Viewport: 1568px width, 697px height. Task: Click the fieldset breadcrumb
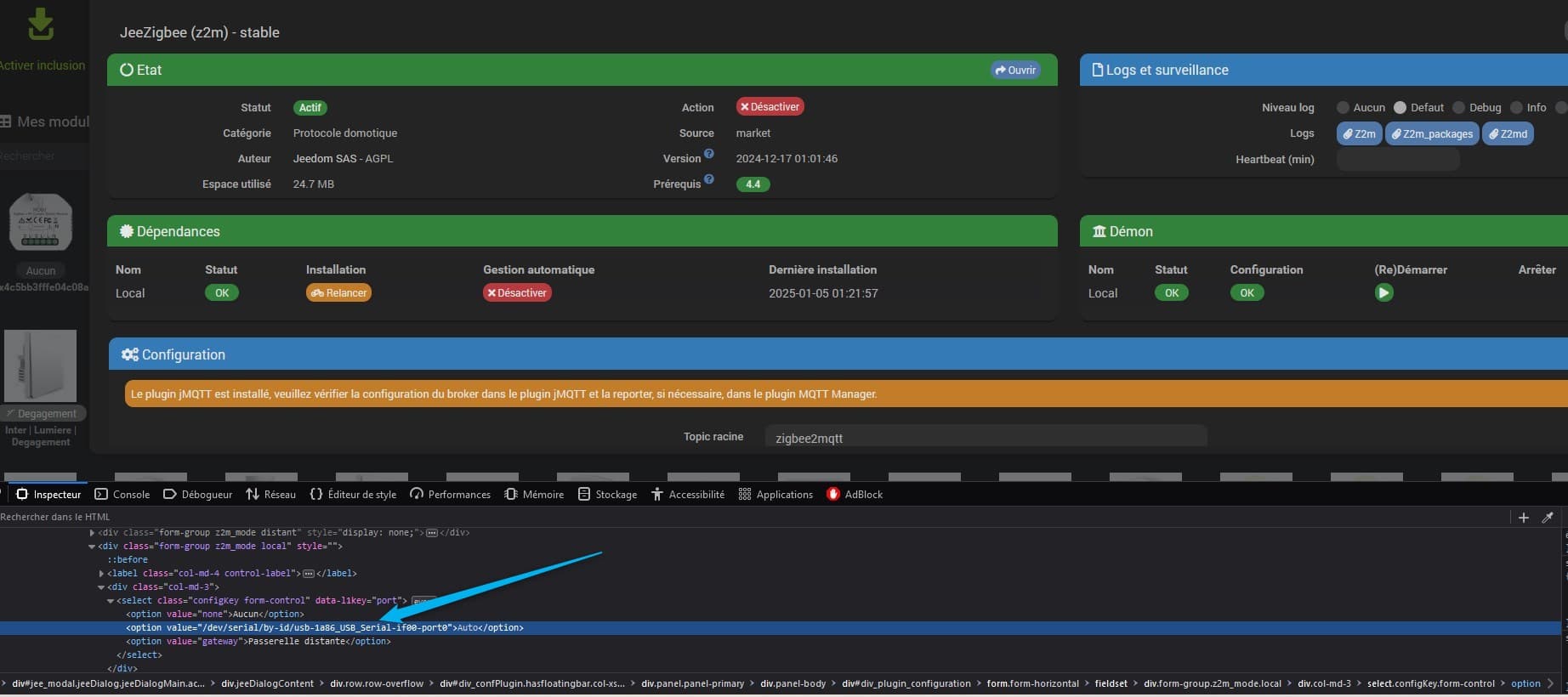[x=1111, y=683]
